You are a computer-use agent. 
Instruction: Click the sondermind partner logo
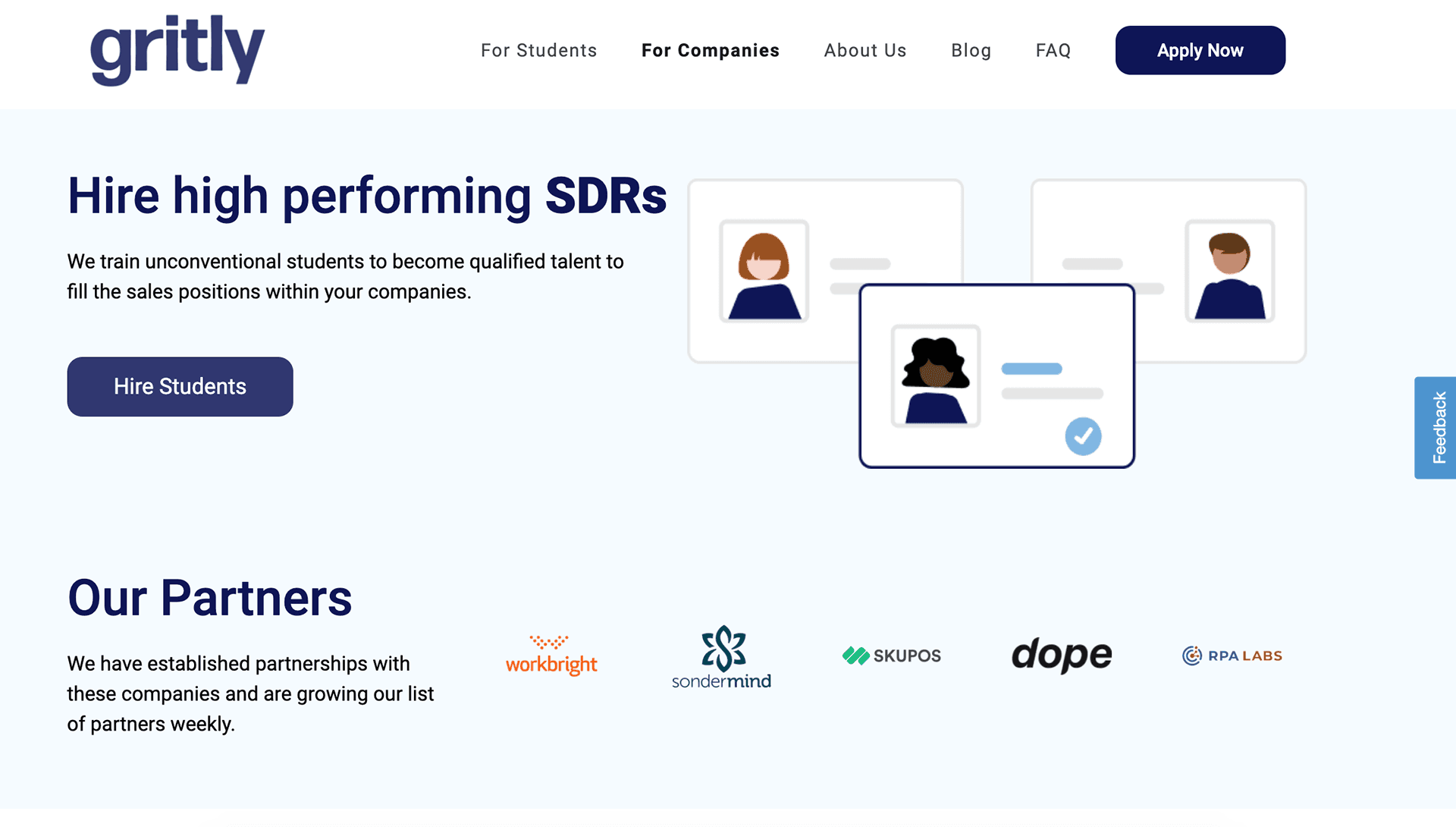click(x=721, y=657)
